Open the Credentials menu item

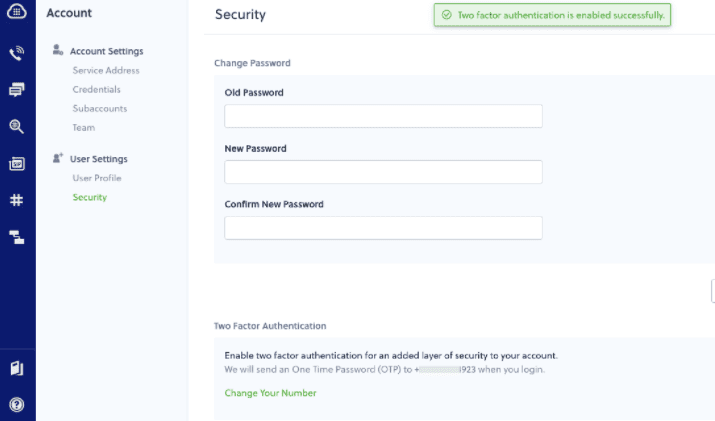[96, 89]
